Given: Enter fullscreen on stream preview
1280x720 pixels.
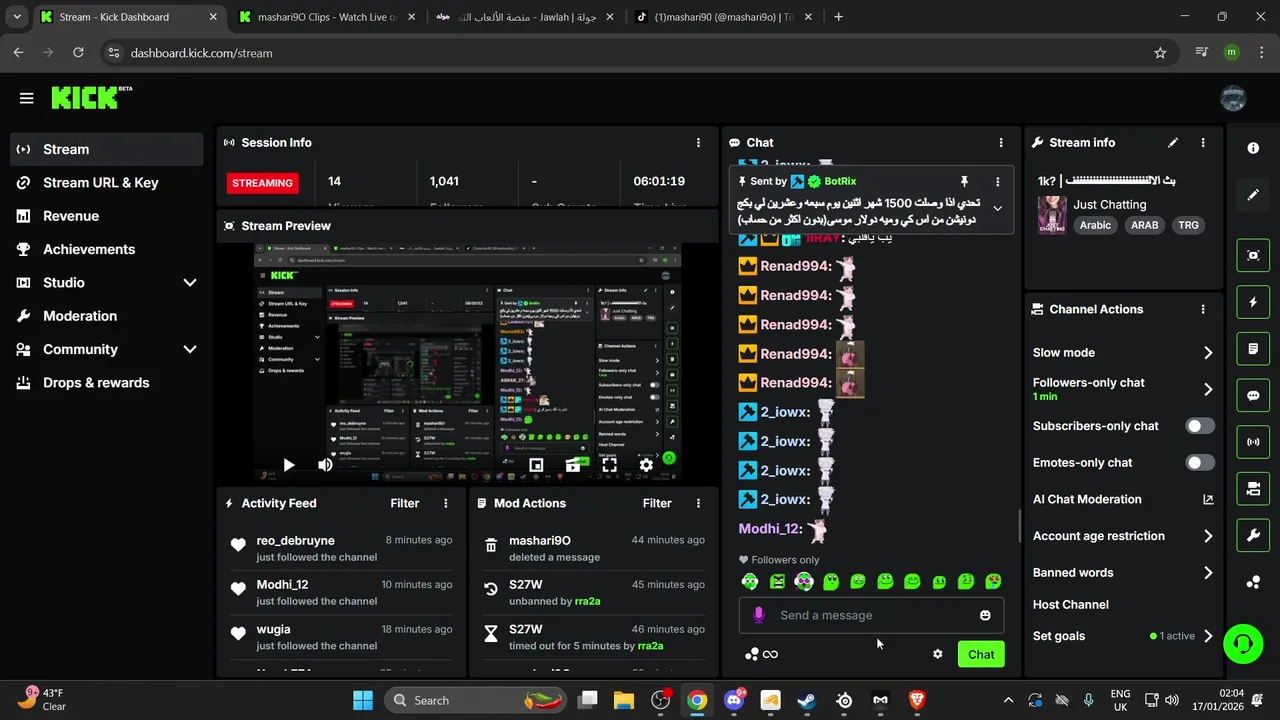Looking at the screenshot, I should pos(609,465).
